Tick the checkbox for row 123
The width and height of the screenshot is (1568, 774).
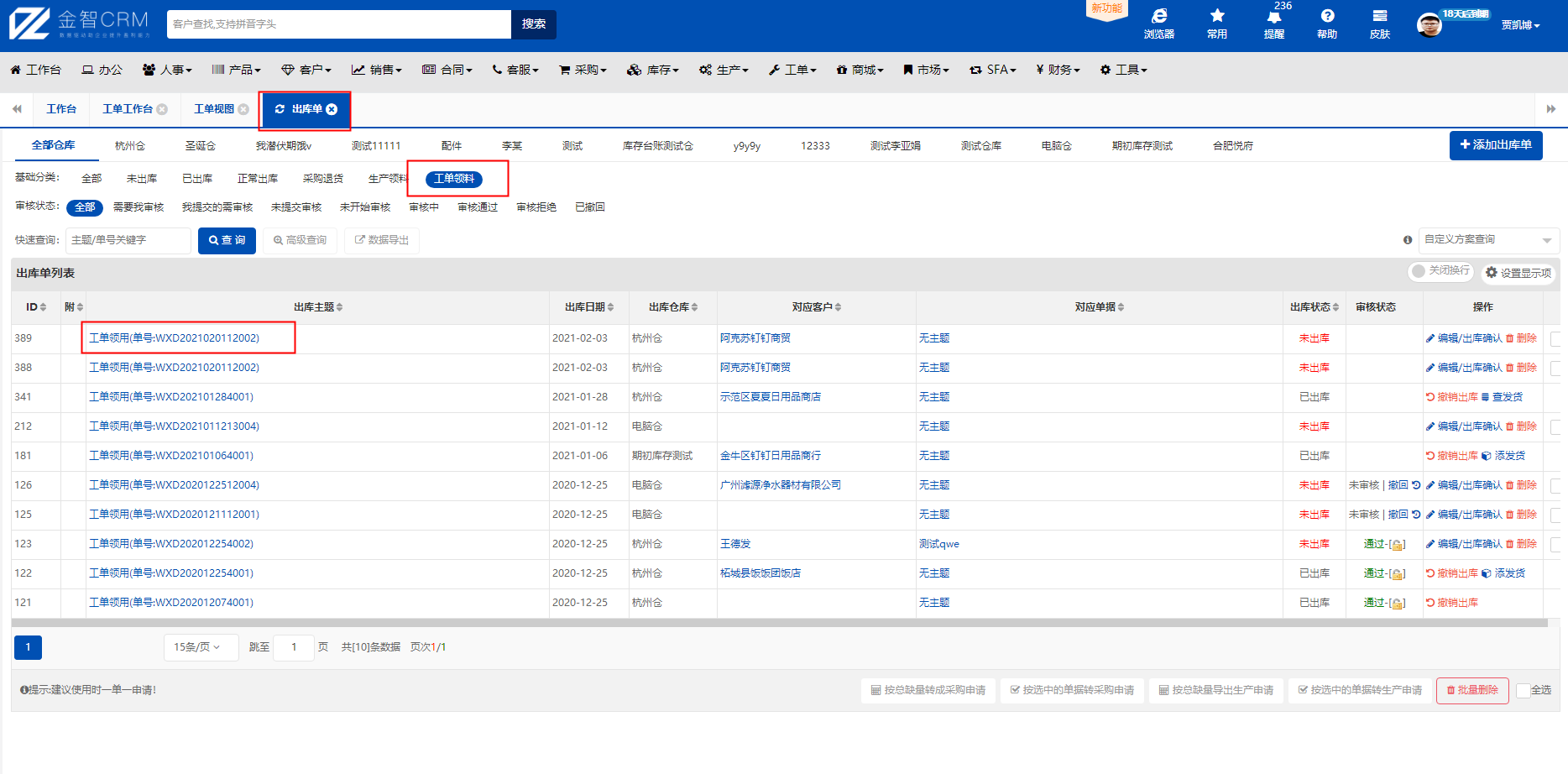(x=1555, y=544)
